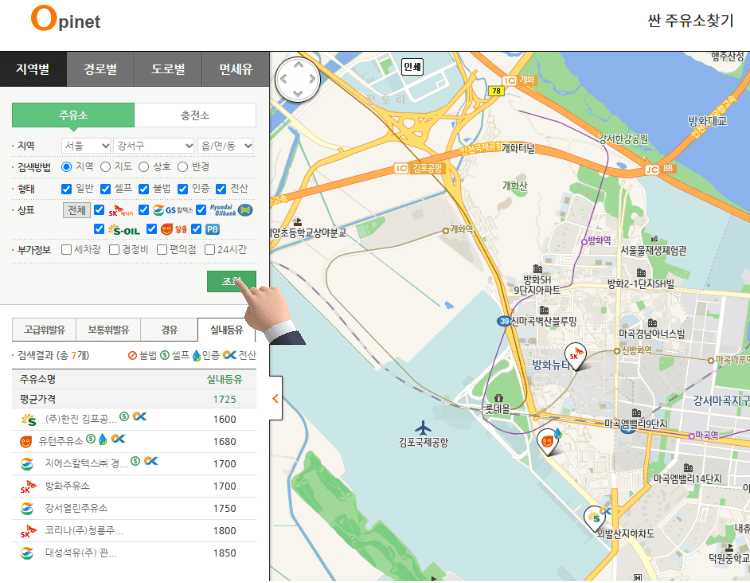Screen dimensions: 750x583
Task: Enable 경정비 additional info checkbox
Action: [114, 250]
